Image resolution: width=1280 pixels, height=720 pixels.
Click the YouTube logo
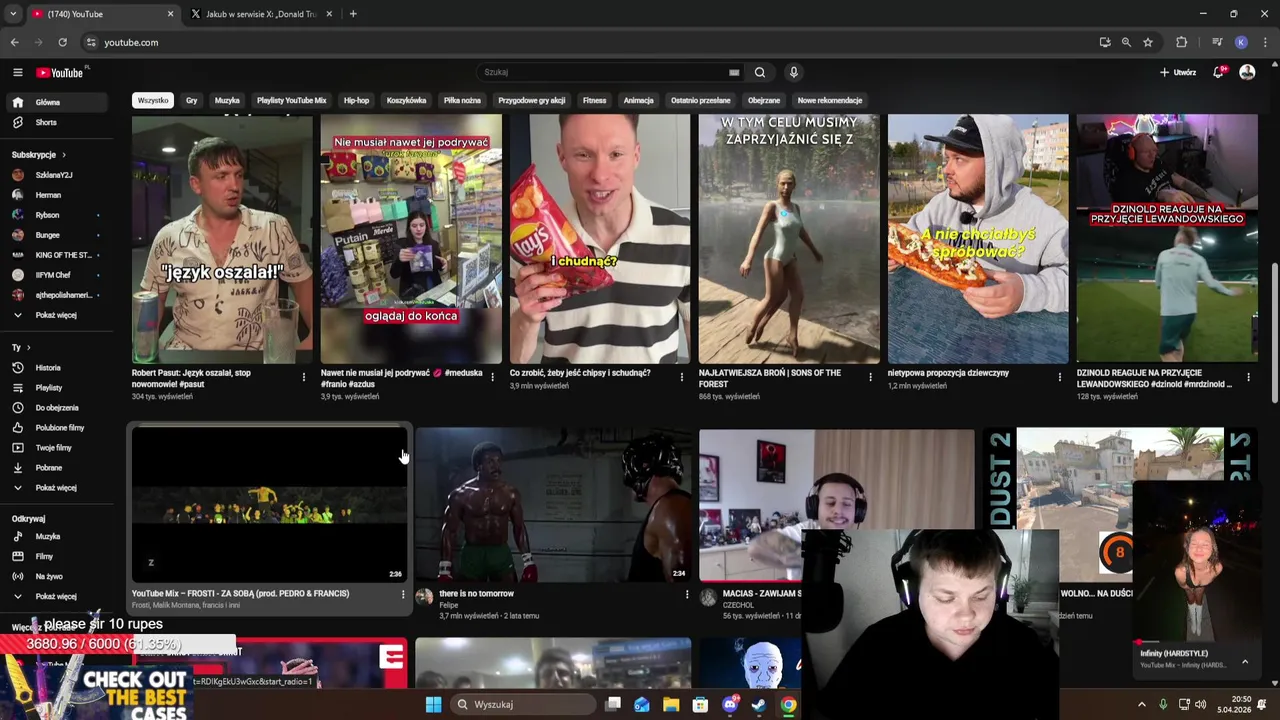[x=60, y=72]
